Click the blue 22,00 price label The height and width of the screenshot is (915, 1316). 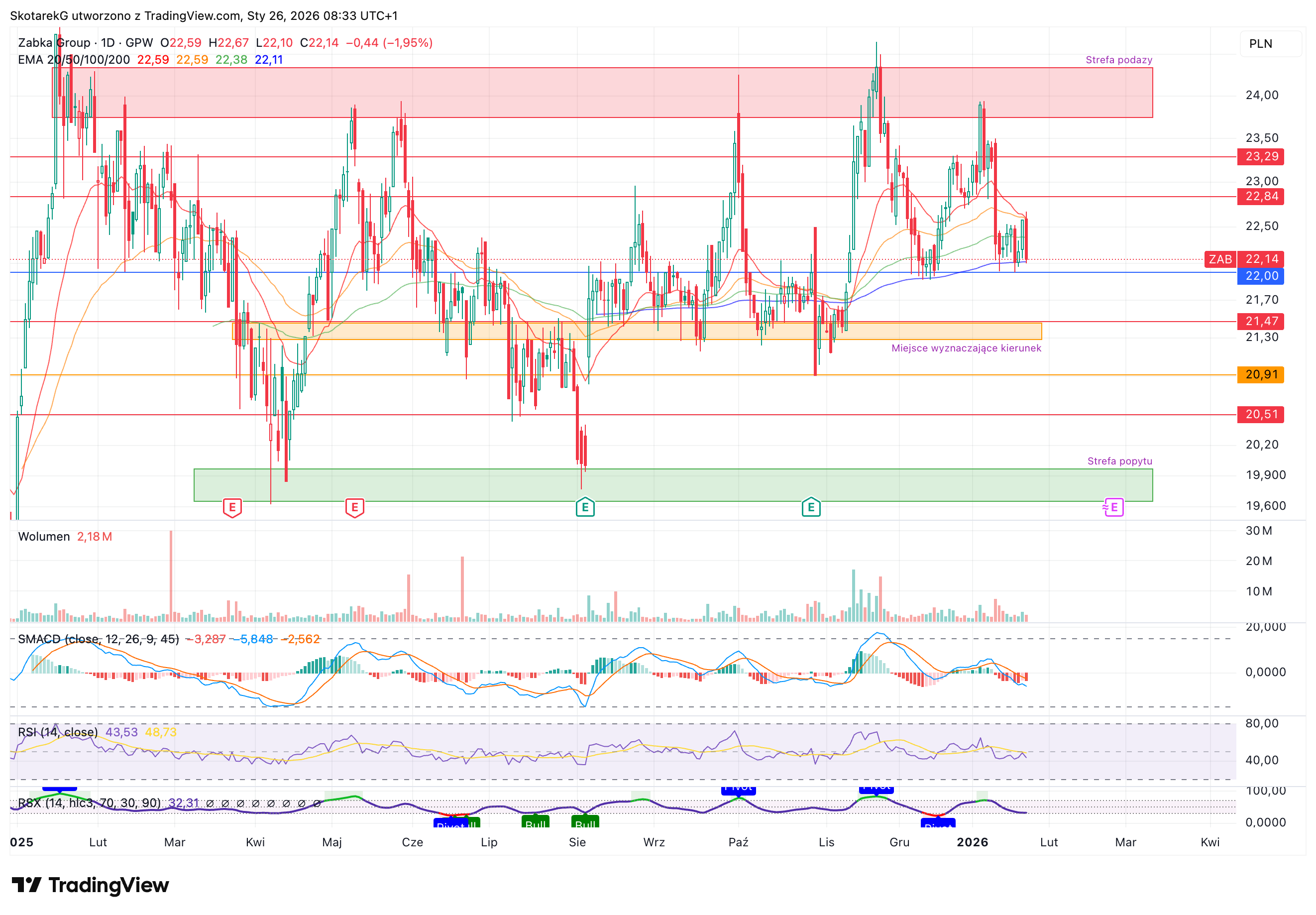pos(1261,276)
